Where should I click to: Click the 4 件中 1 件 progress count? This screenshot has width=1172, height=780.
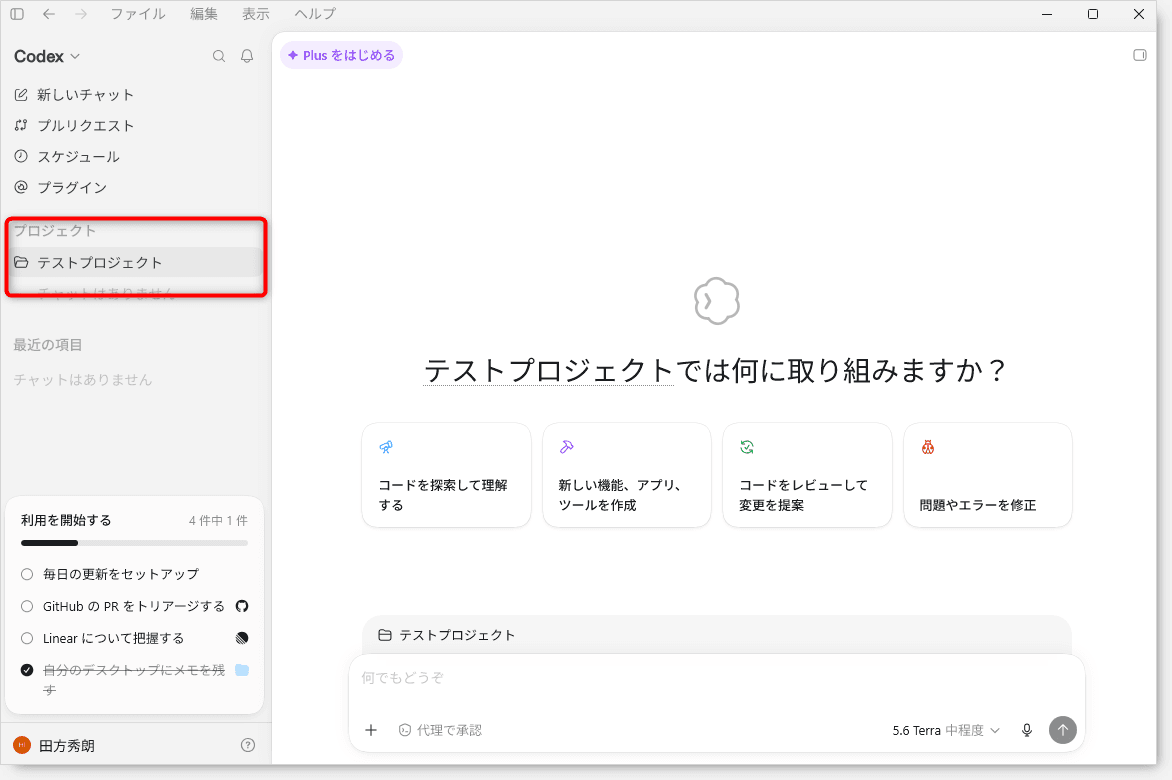[x=218, y=520]
